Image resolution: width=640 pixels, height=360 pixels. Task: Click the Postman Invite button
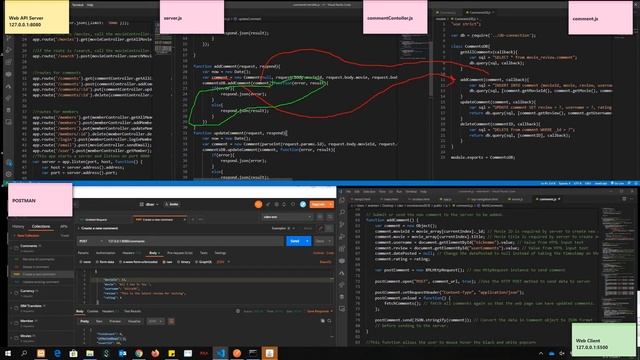[x=171, y=204]
